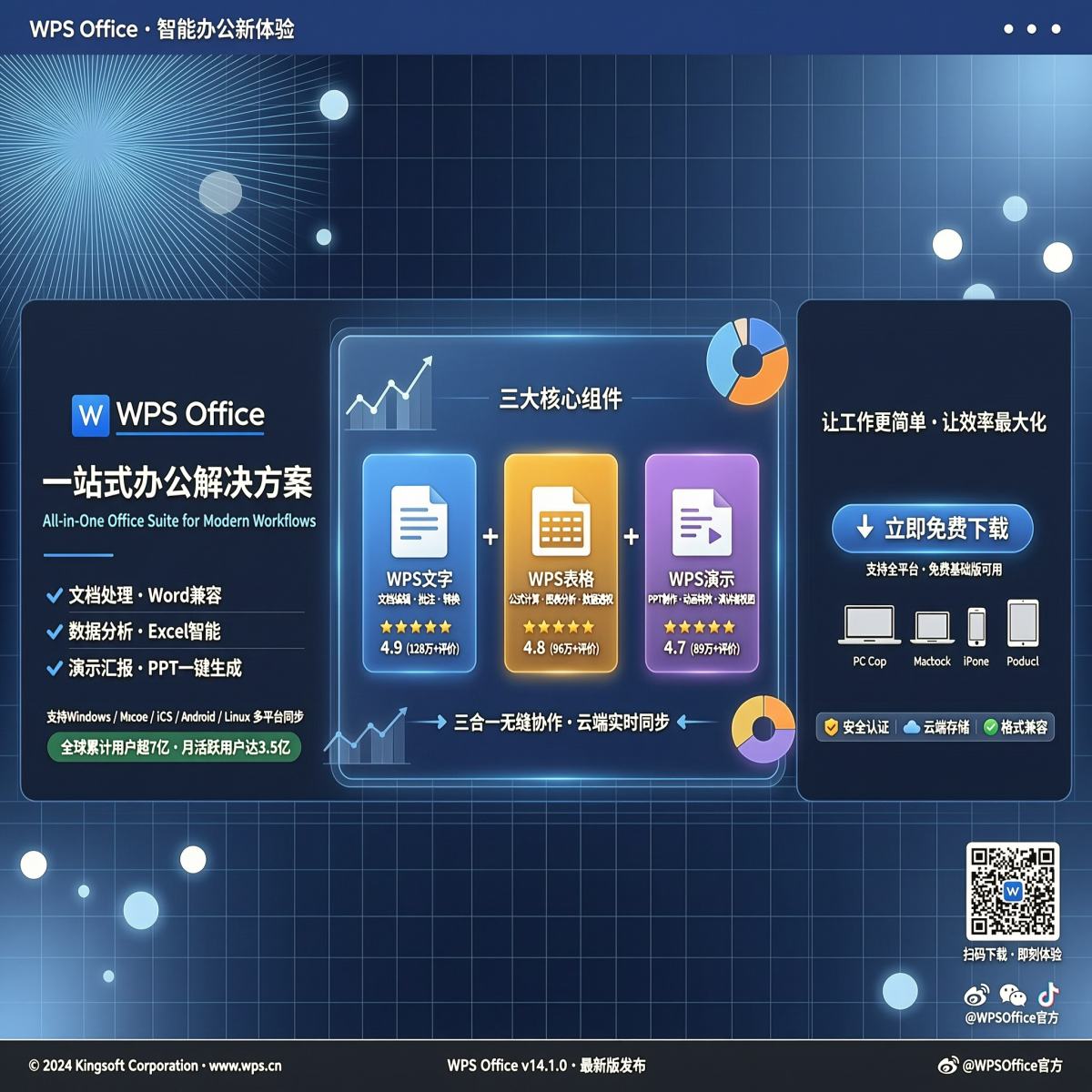Viewport: 1092px width, 1092px height.
Task: Click the '© 2024 Kingsoft Corporation' text
Action: (x=114, y=1066)
